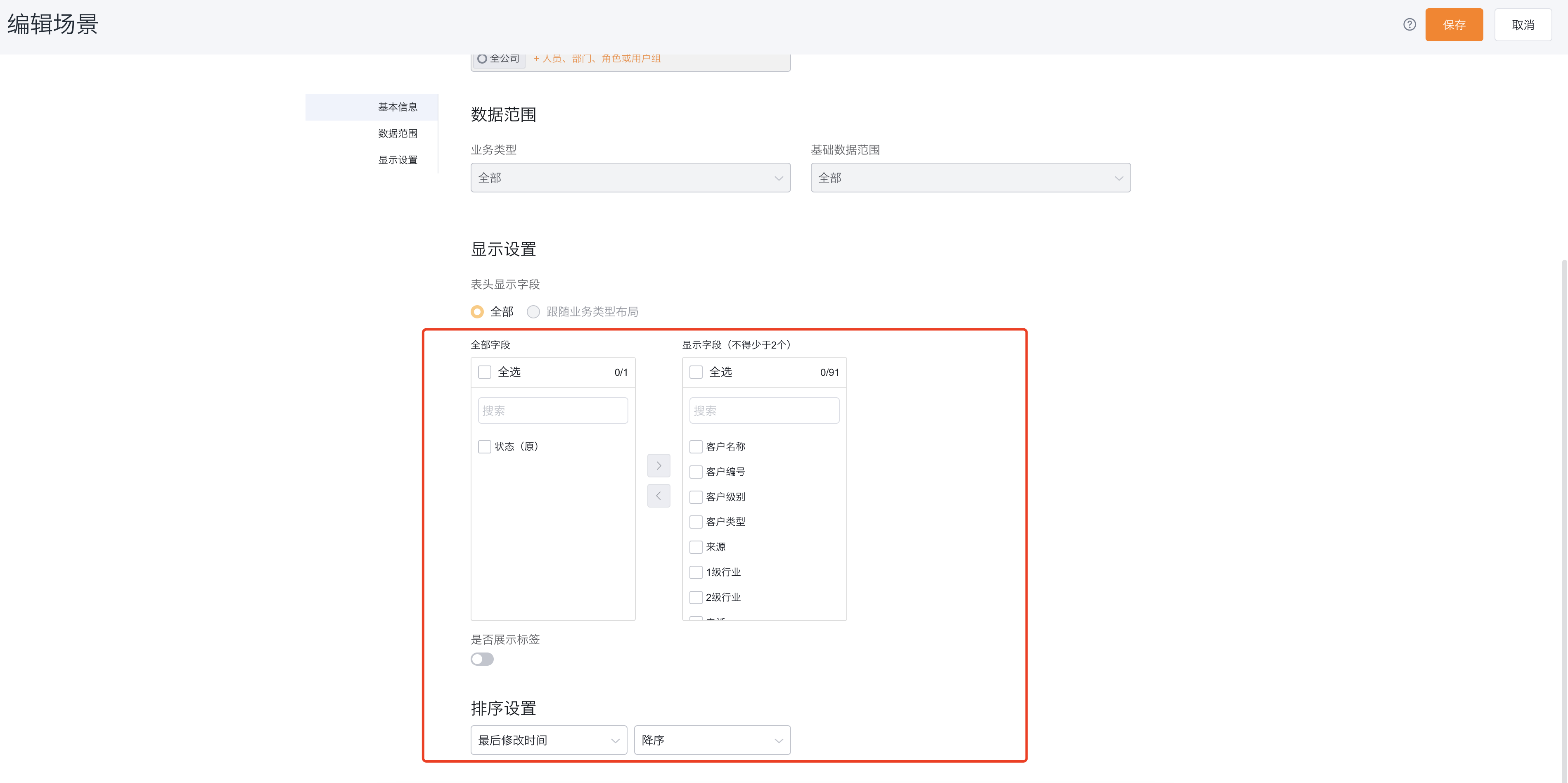This screenshot has height=783, width=1568.
Task: Click the 人员、部门、角色或用户组 link
Action: [x=596, y=59]
